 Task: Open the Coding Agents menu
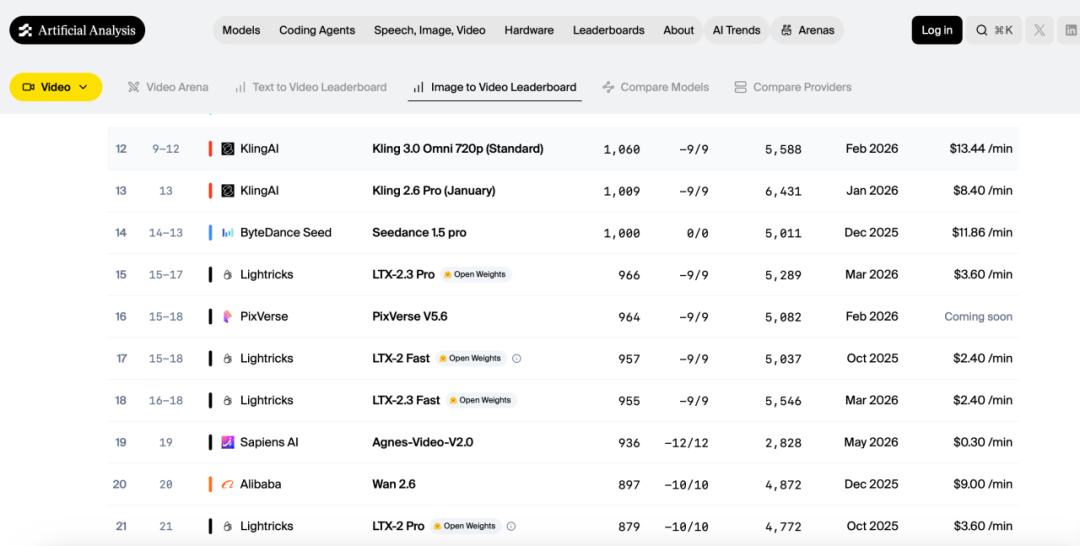click(317, 30)
